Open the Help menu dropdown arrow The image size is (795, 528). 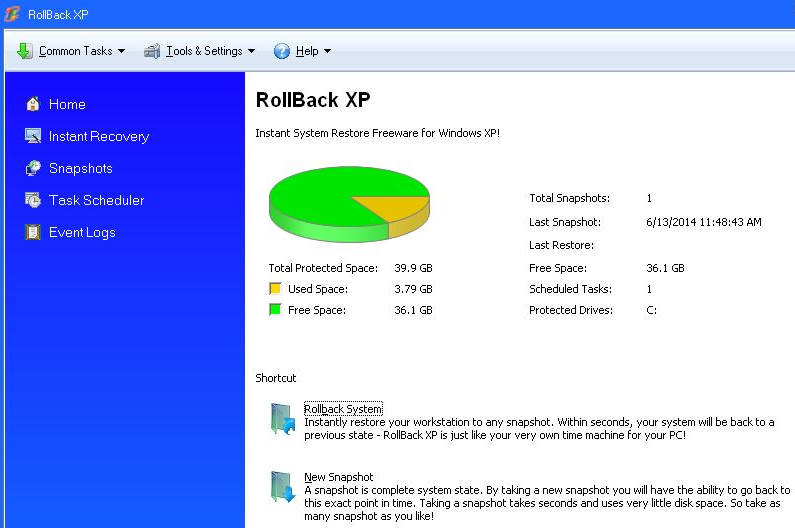click(328, 52)
